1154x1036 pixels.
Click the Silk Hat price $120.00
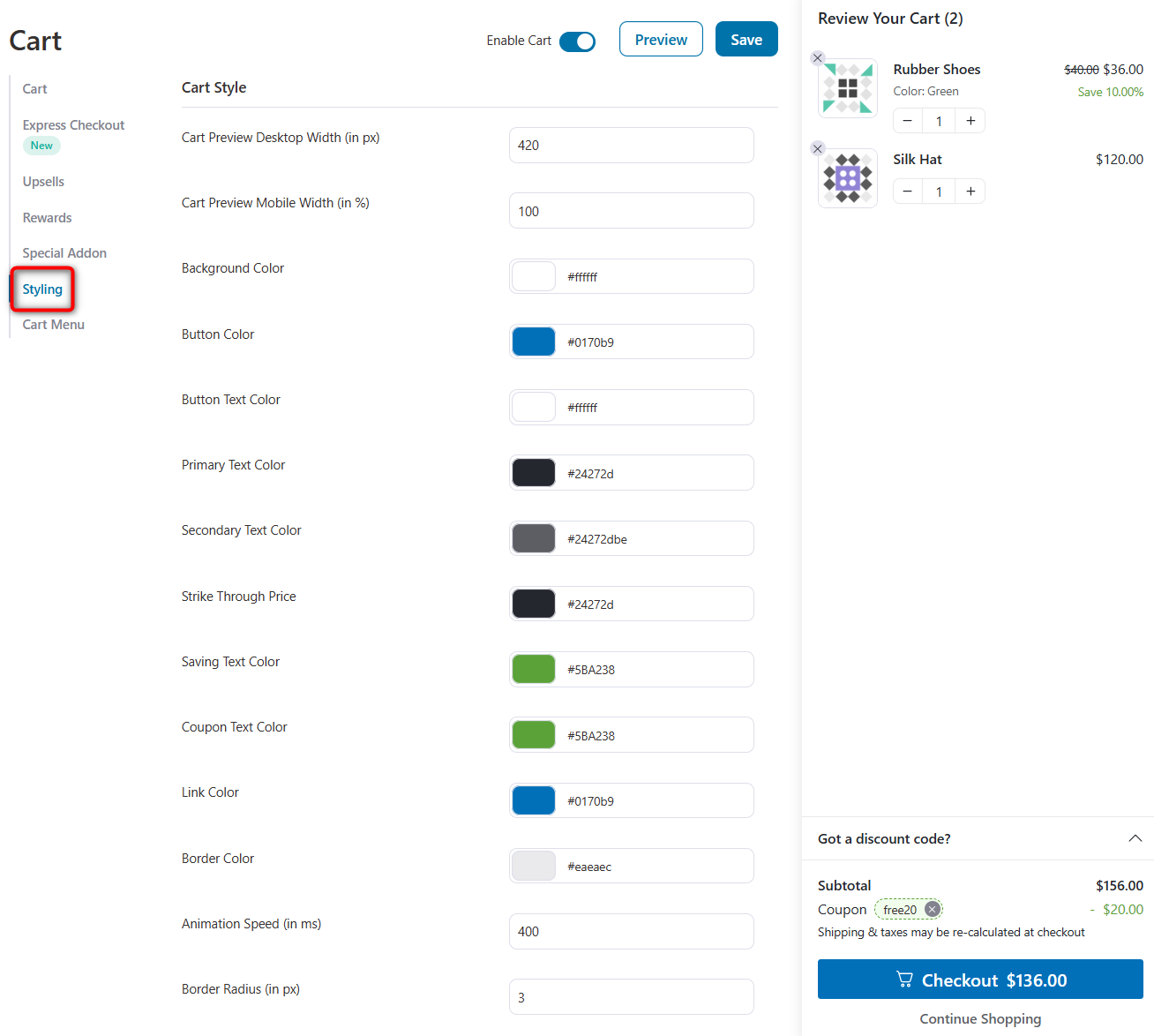(1119, 160)
